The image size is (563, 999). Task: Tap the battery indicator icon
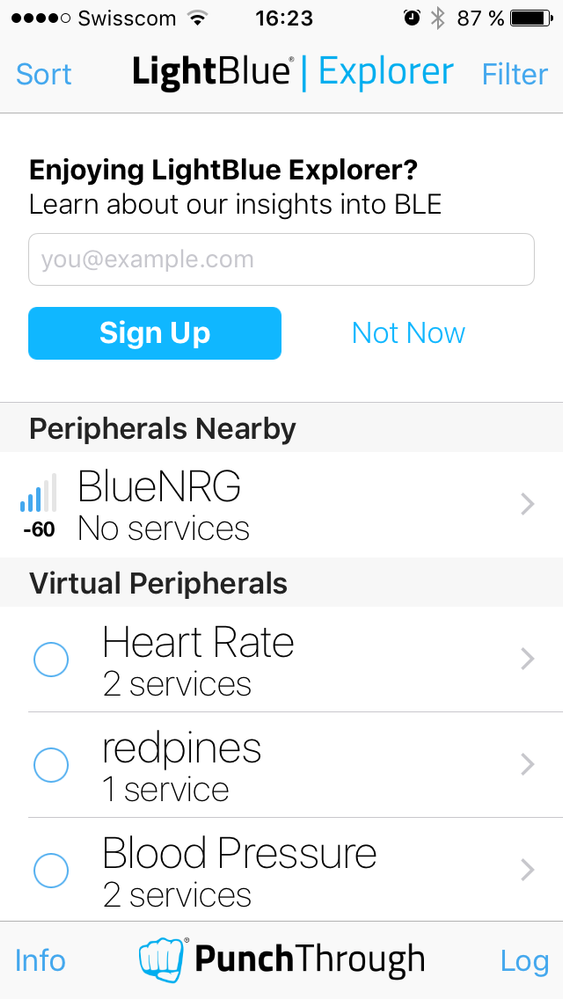coord(533,18)
